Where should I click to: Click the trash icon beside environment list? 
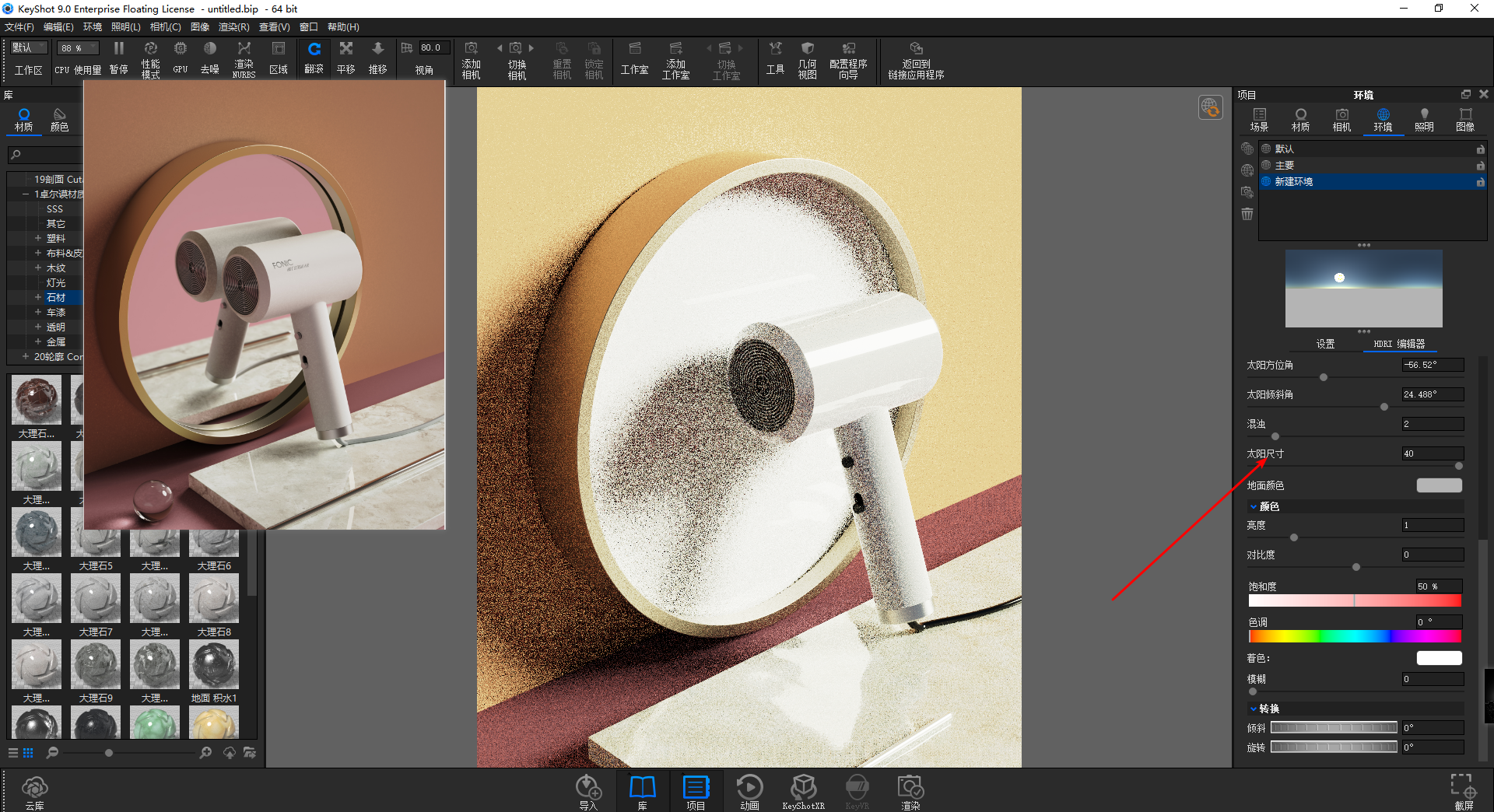point(1247,214)
